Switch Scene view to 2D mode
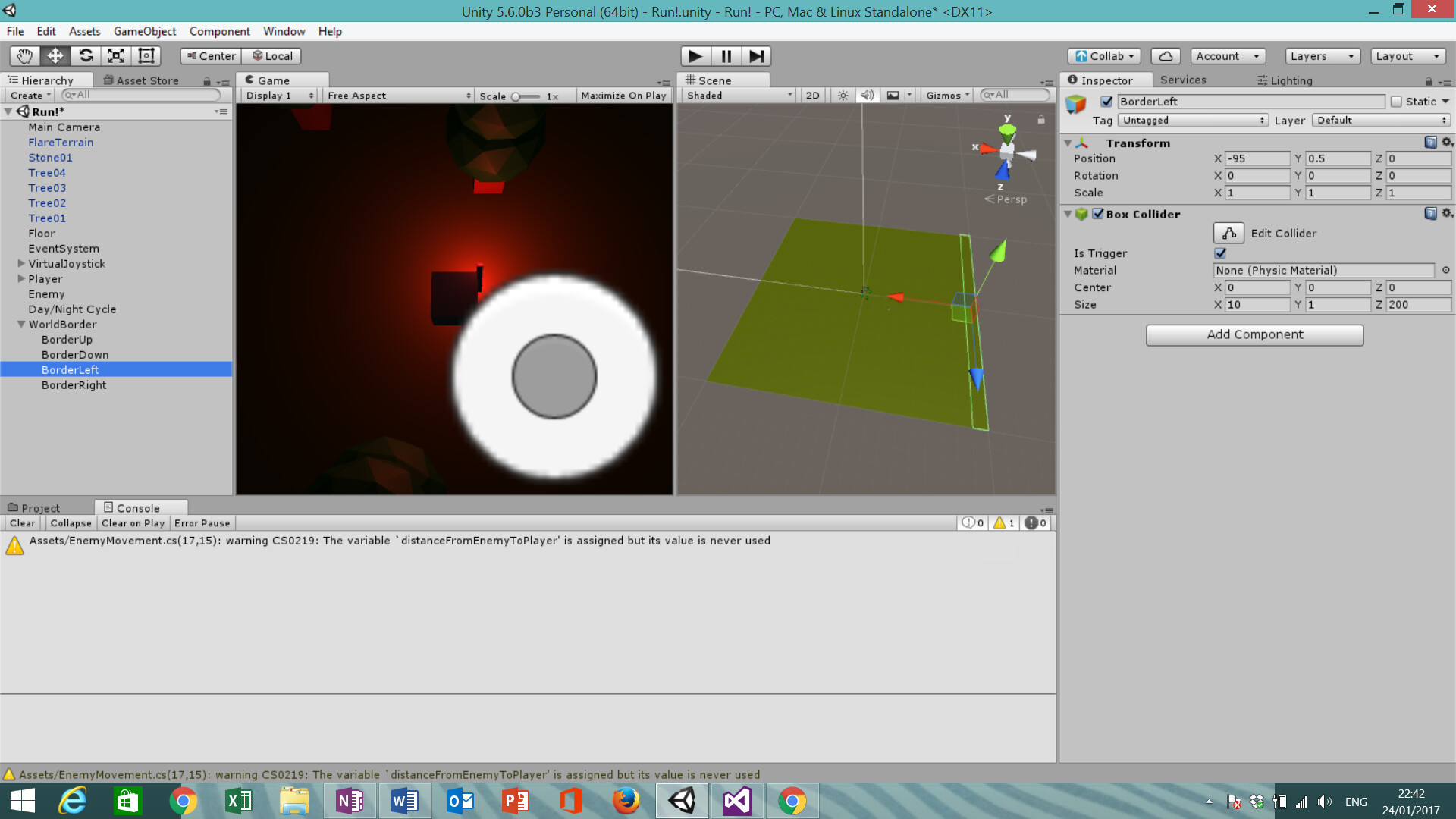Screen dimensions: 1456x819 811,95
